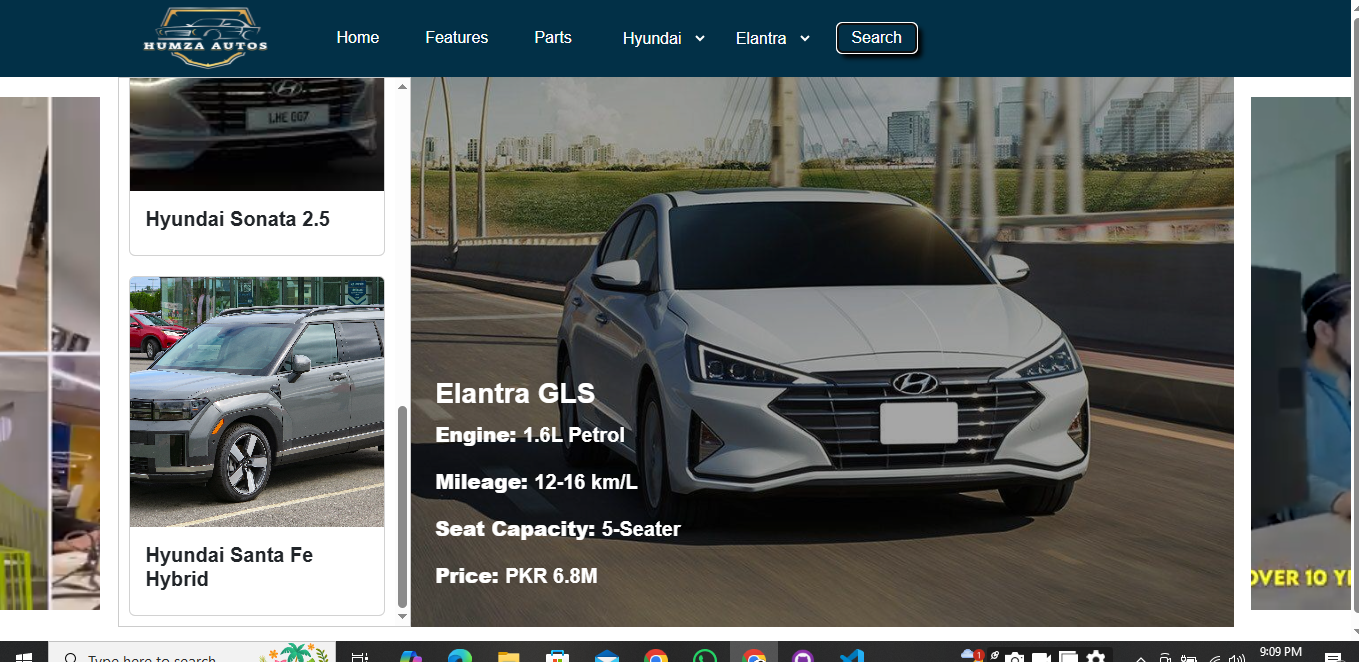Viewport: 1359px width, 662px height.
Task: Click the Humza Autos logo
Action: point(206,37)
